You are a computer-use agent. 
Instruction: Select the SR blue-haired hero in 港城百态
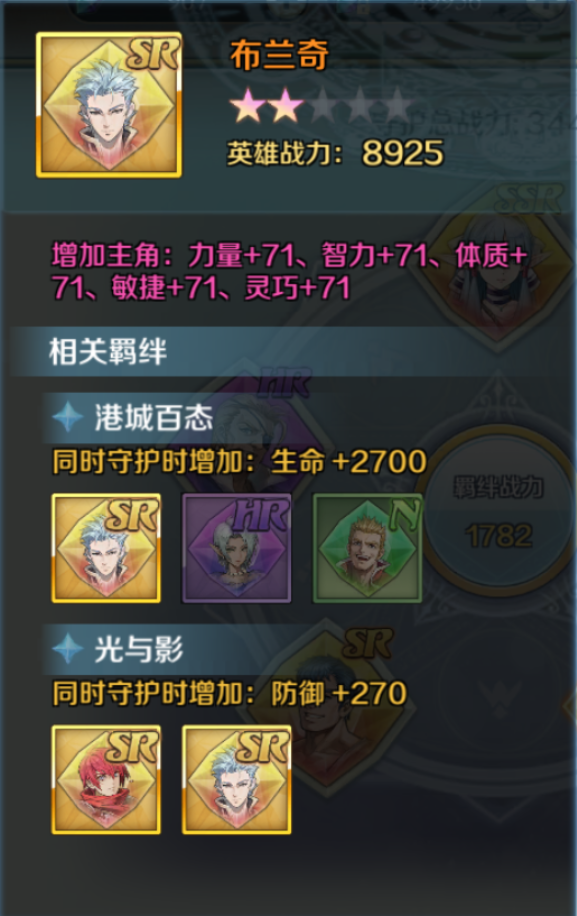click(106, 547)
